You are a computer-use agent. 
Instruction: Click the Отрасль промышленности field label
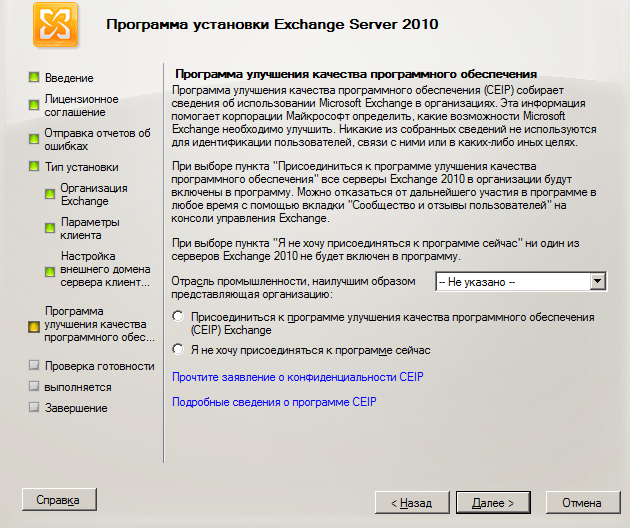coord(293,288)
